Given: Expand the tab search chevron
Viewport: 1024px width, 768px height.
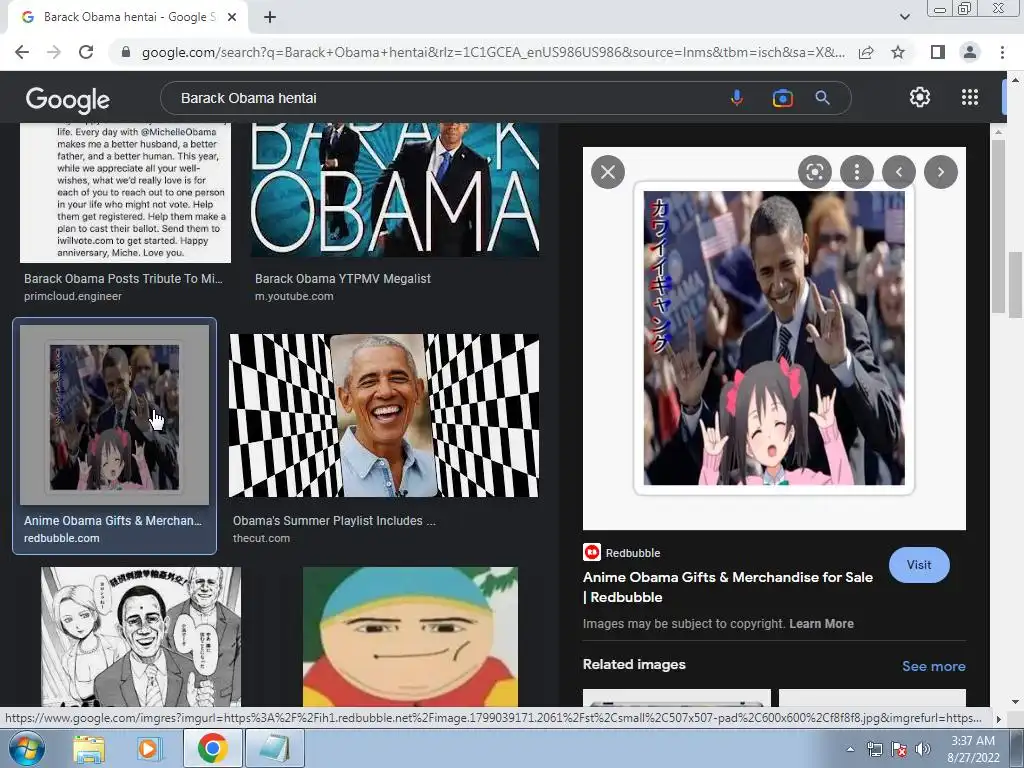Looking at the screenshot, I should click(x=904, y=18).
